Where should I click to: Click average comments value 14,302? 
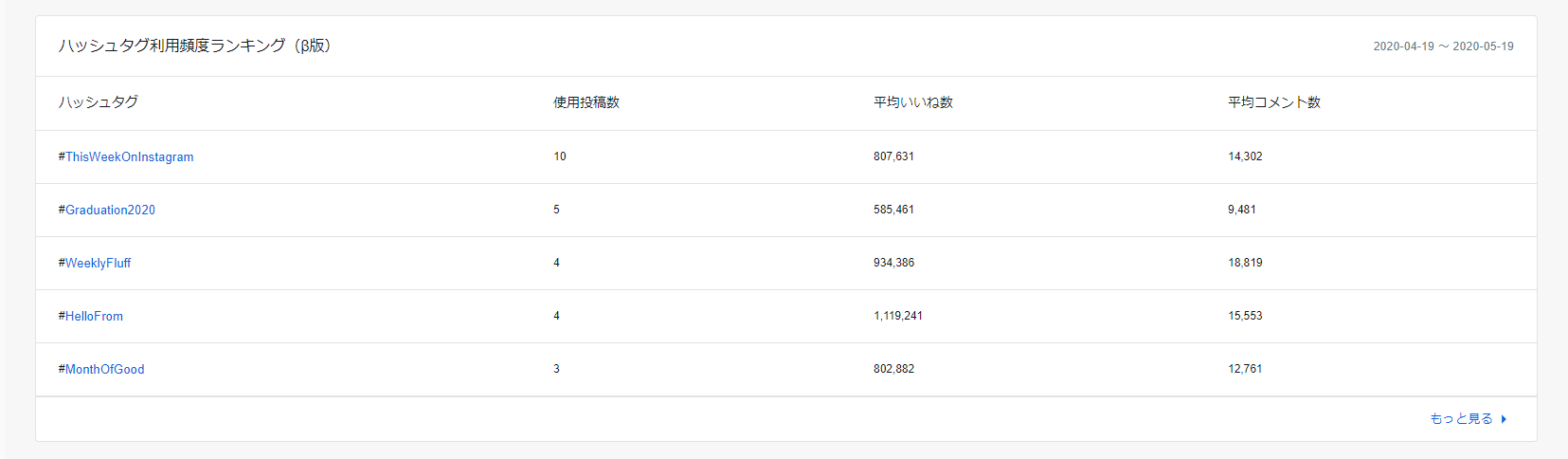click(x=1245, y=156)
